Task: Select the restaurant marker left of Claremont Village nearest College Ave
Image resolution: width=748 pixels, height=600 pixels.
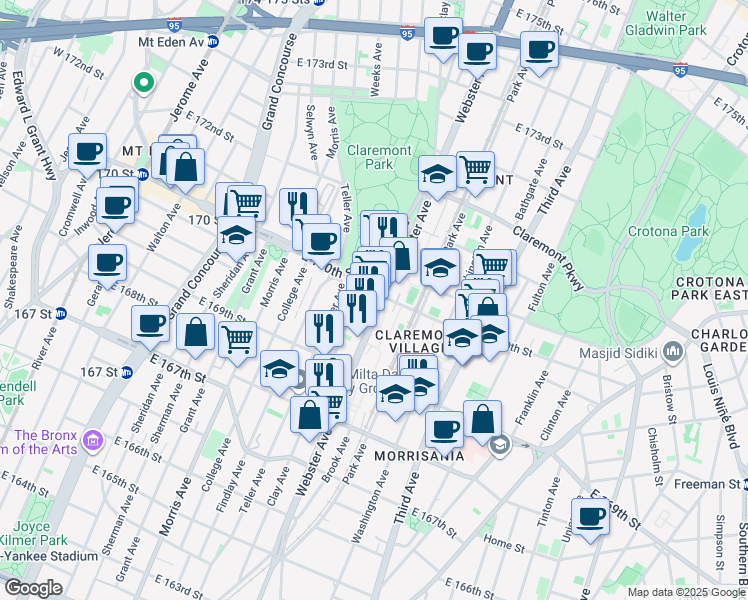Action: click(324, 330)
